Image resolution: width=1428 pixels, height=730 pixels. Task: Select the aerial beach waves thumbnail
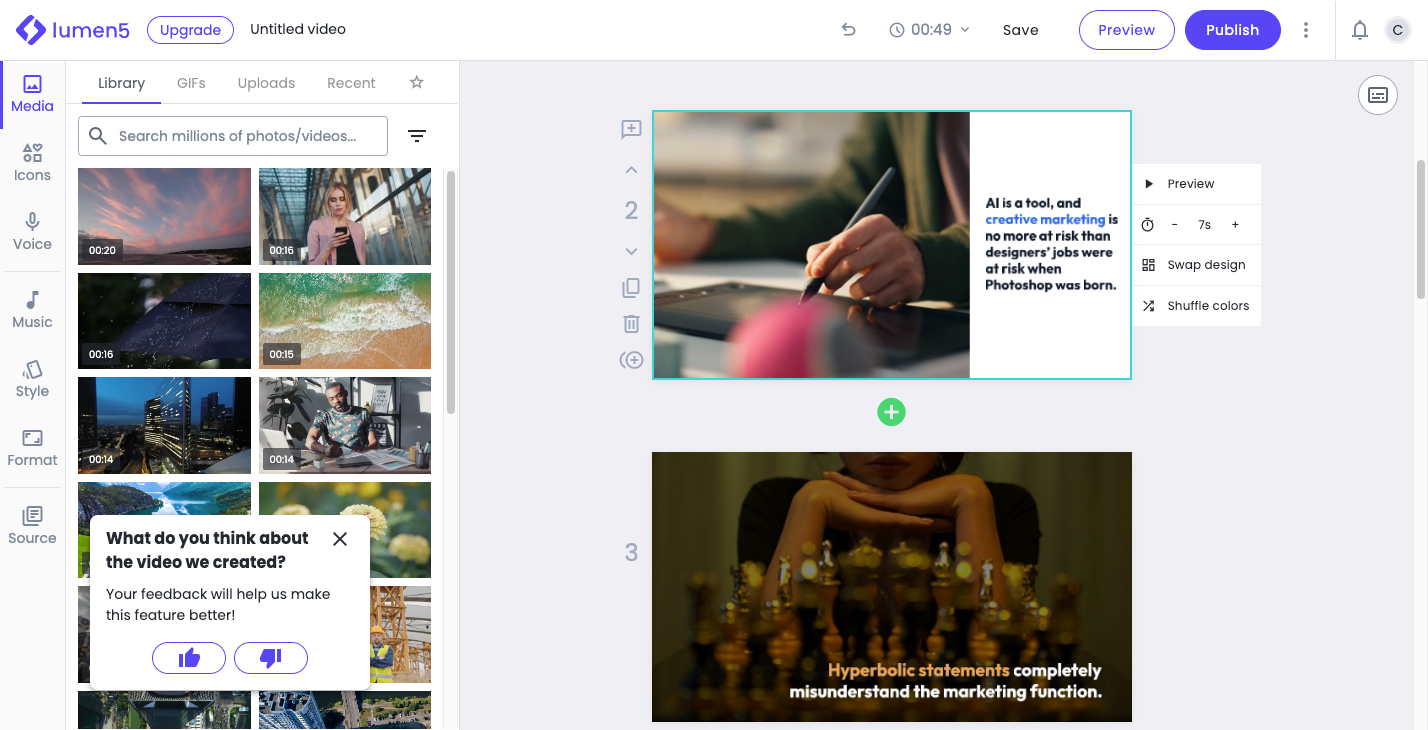tap(345, 321)
